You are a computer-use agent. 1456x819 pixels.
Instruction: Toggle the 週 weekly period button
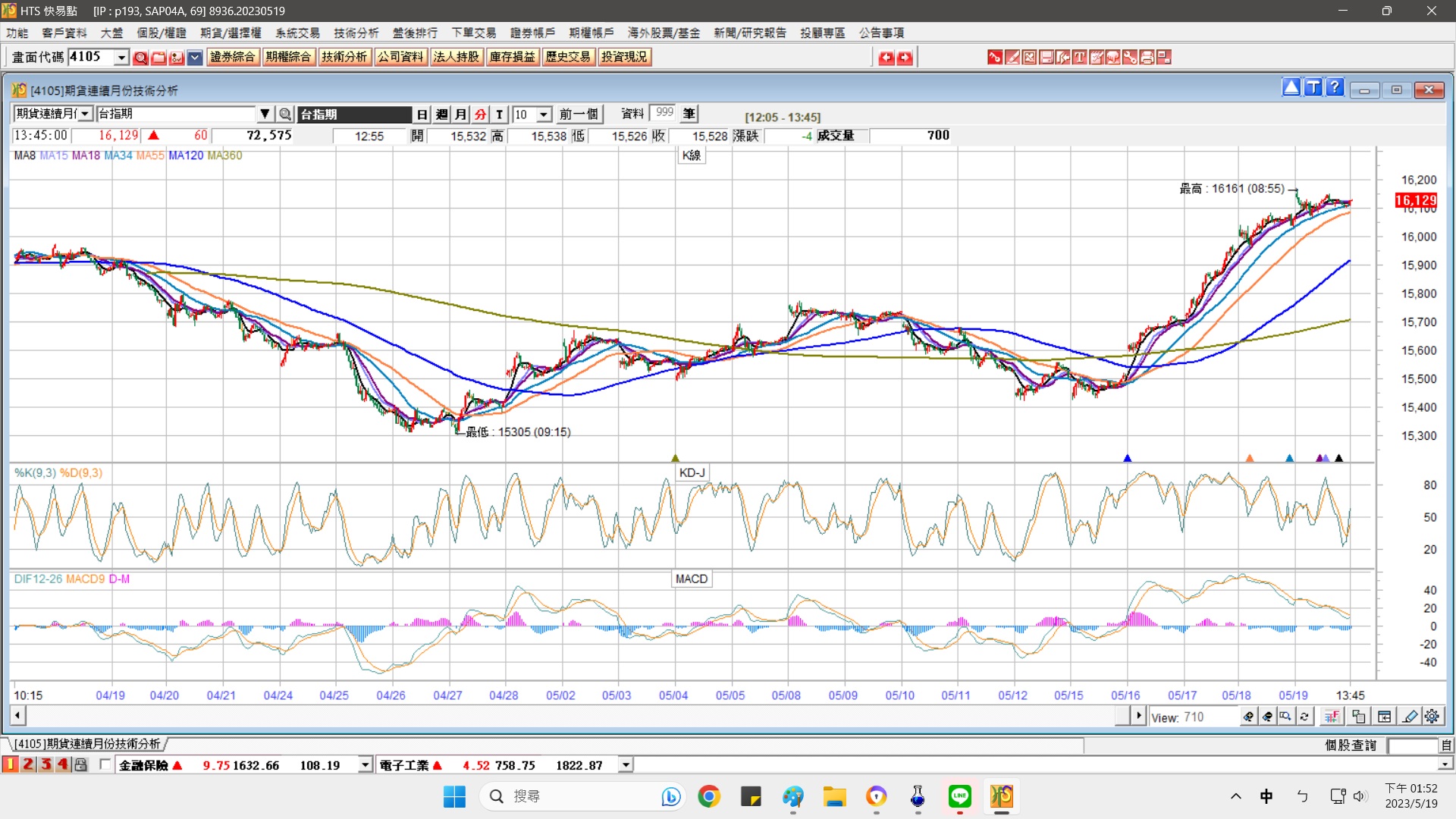click(441, 114)
